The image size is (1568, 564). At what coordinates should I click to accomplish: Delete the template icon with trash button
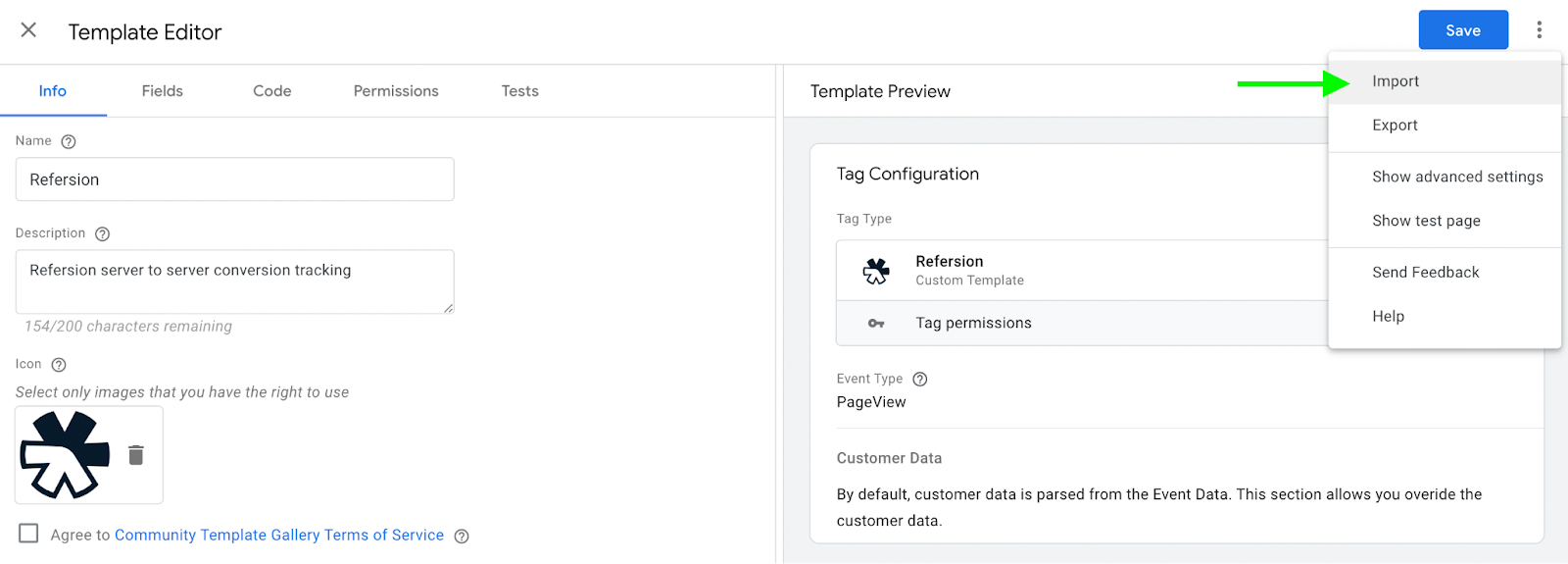(x=136, y=455)
